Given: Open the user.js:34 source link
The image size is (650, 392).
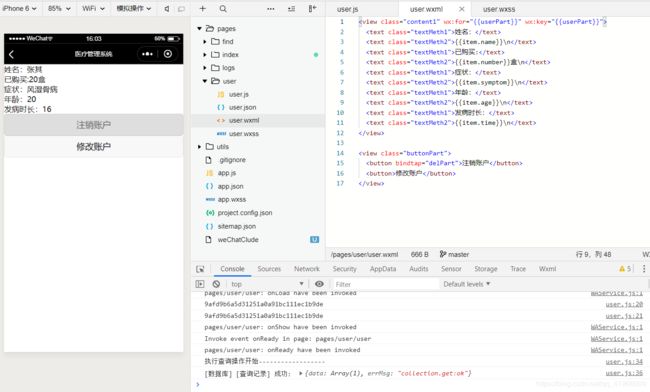Looking at the screenshot, I should pos(624,362).
